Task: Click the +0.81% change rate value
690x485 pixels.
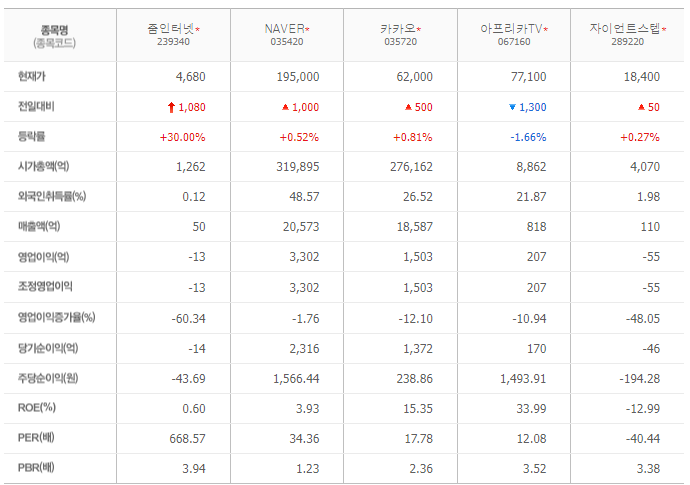Action: [413, 137]
